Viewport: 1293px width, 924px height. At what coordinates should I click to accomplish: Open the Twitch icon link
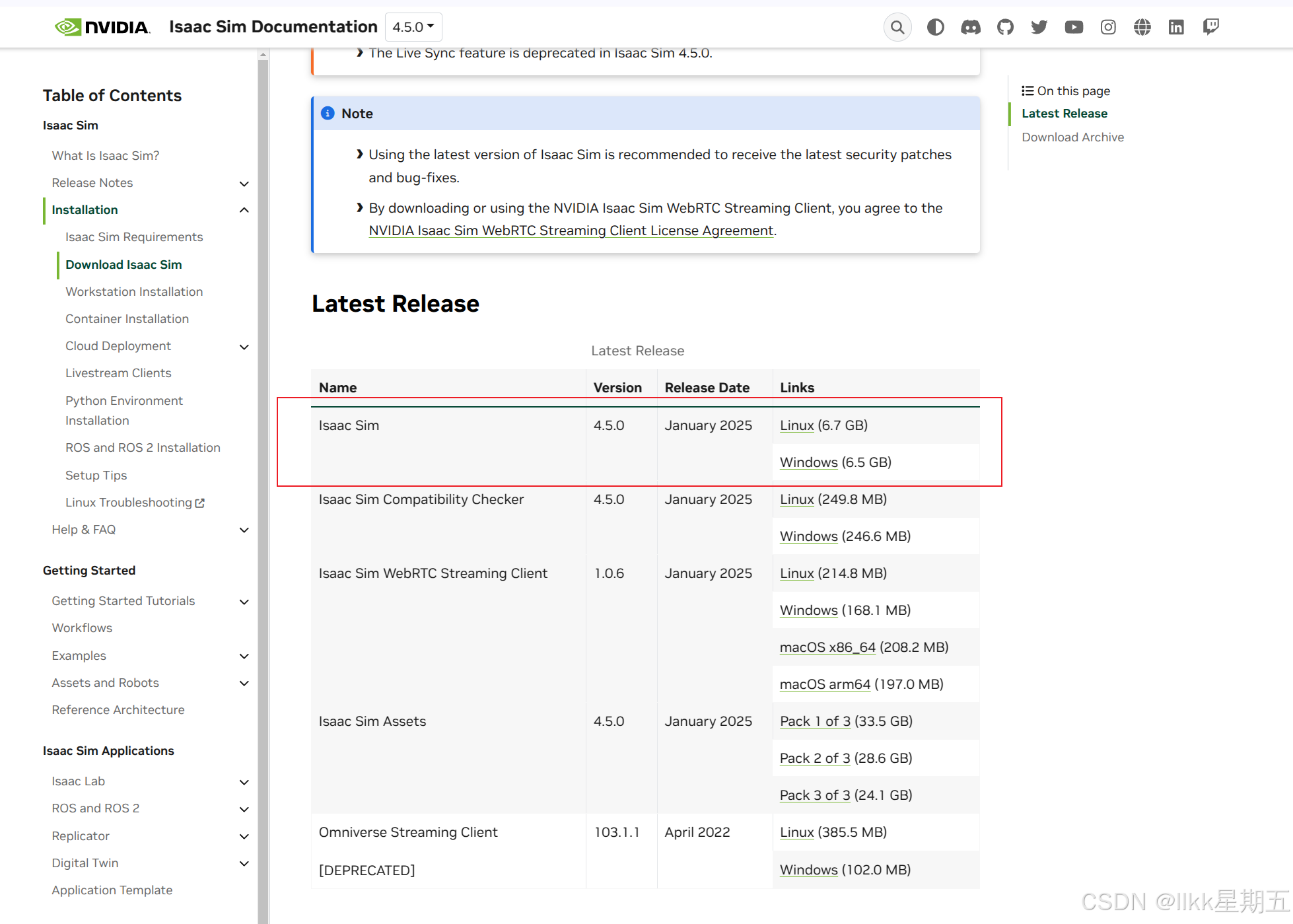tap(1210, 27)
